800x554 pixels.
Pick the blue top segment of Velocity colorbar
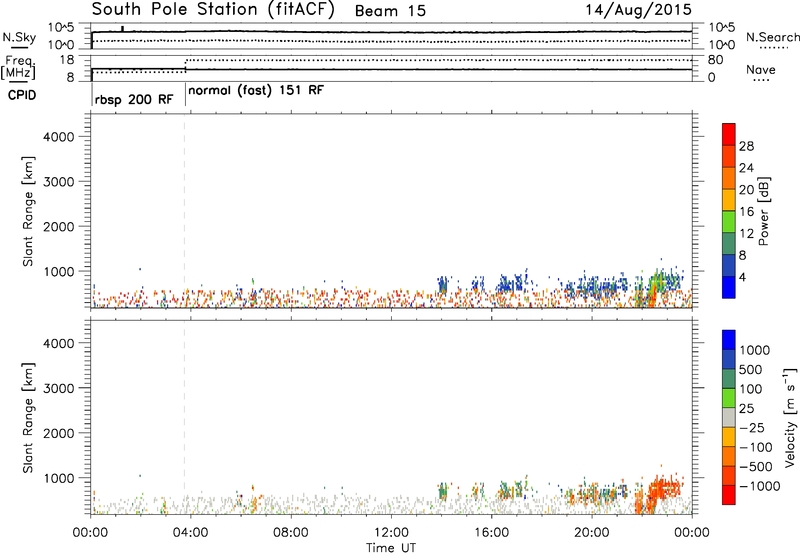pyautogui.click(x=729, y=340)
